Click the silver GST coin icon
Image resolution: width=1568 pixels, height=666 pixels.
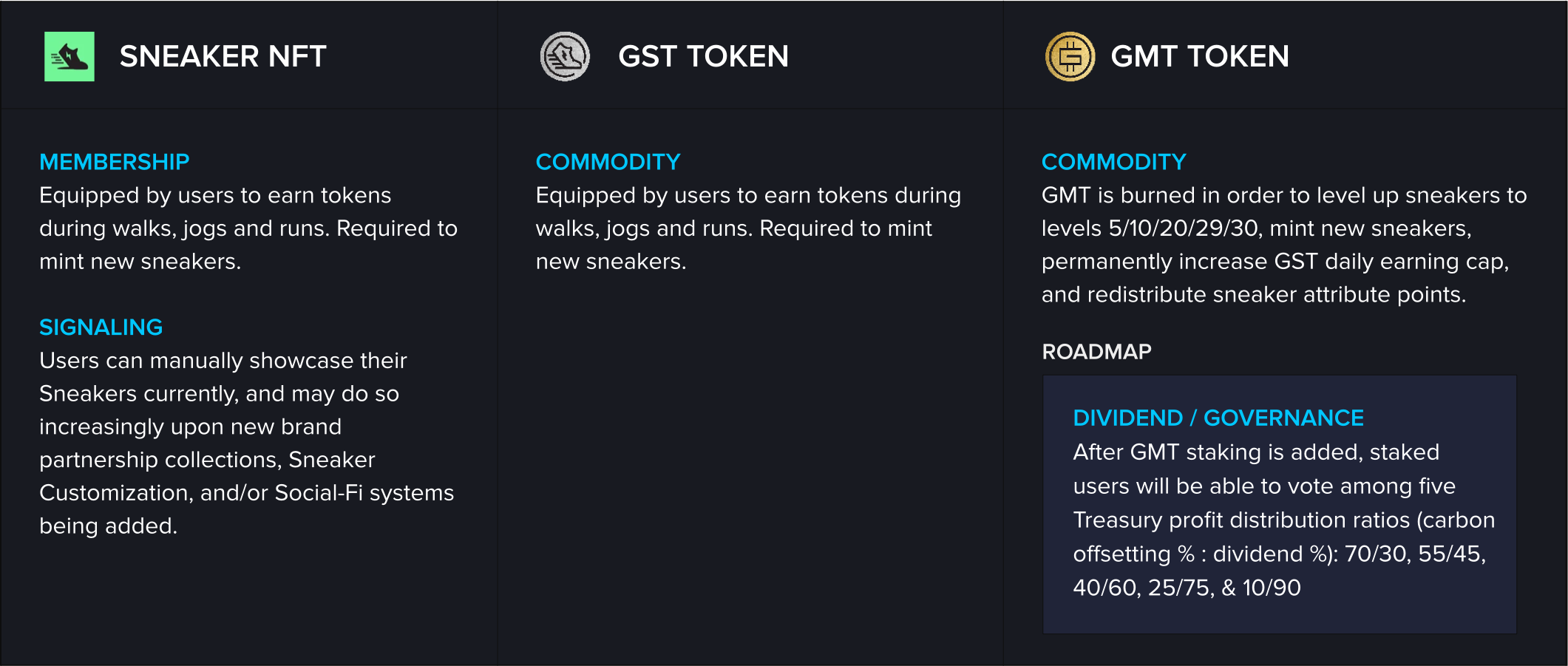point(565,56)
